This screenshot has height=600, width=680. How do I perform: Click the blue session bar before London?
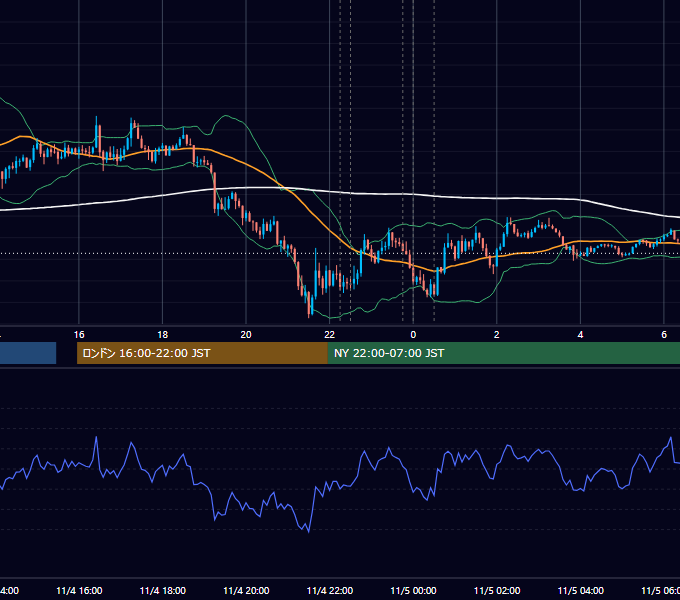[x=28, y=353]
